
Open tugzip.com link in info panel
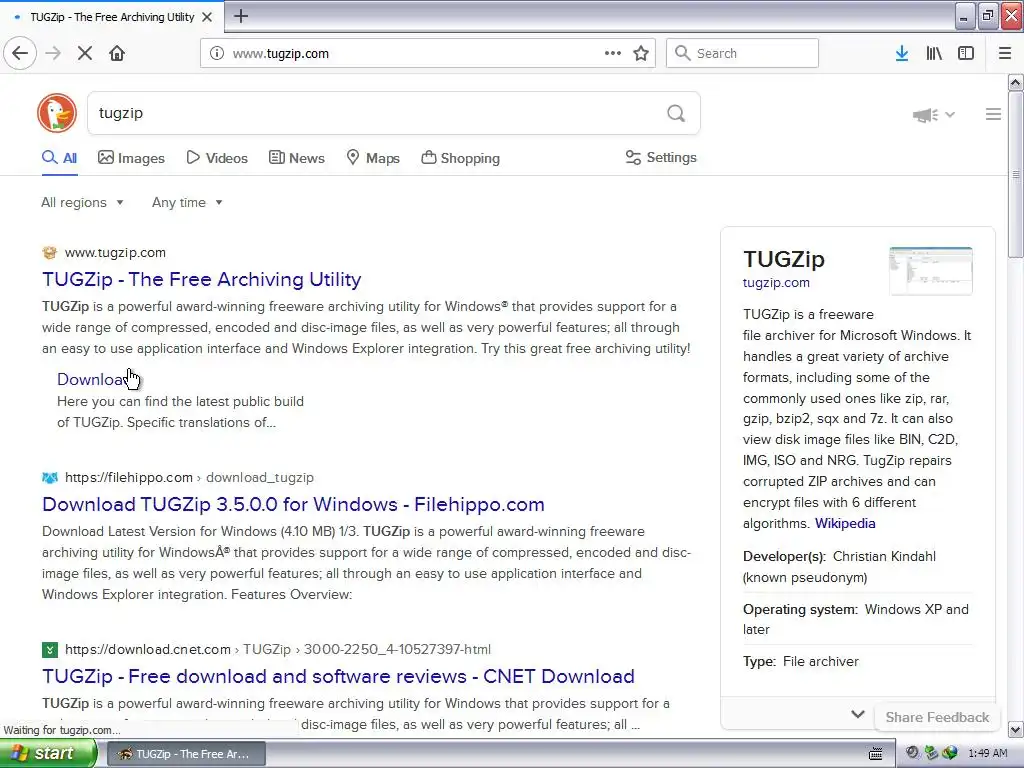click(776, 283)
